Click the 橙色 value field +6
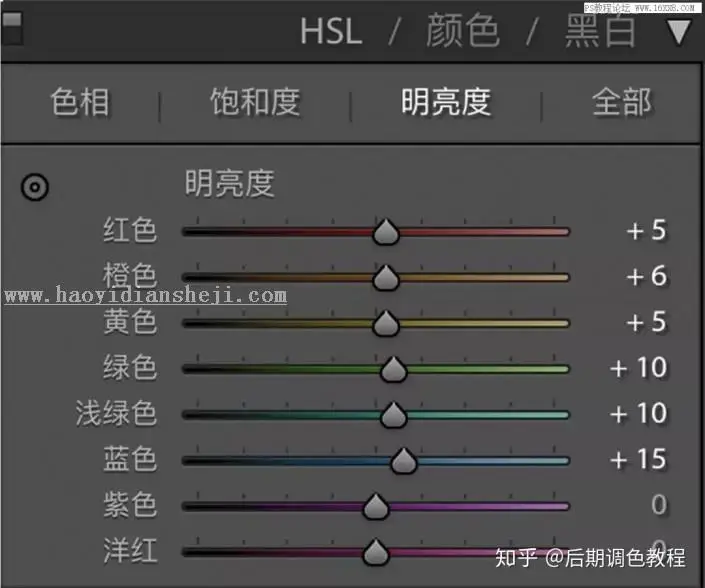 coord(647,276)
